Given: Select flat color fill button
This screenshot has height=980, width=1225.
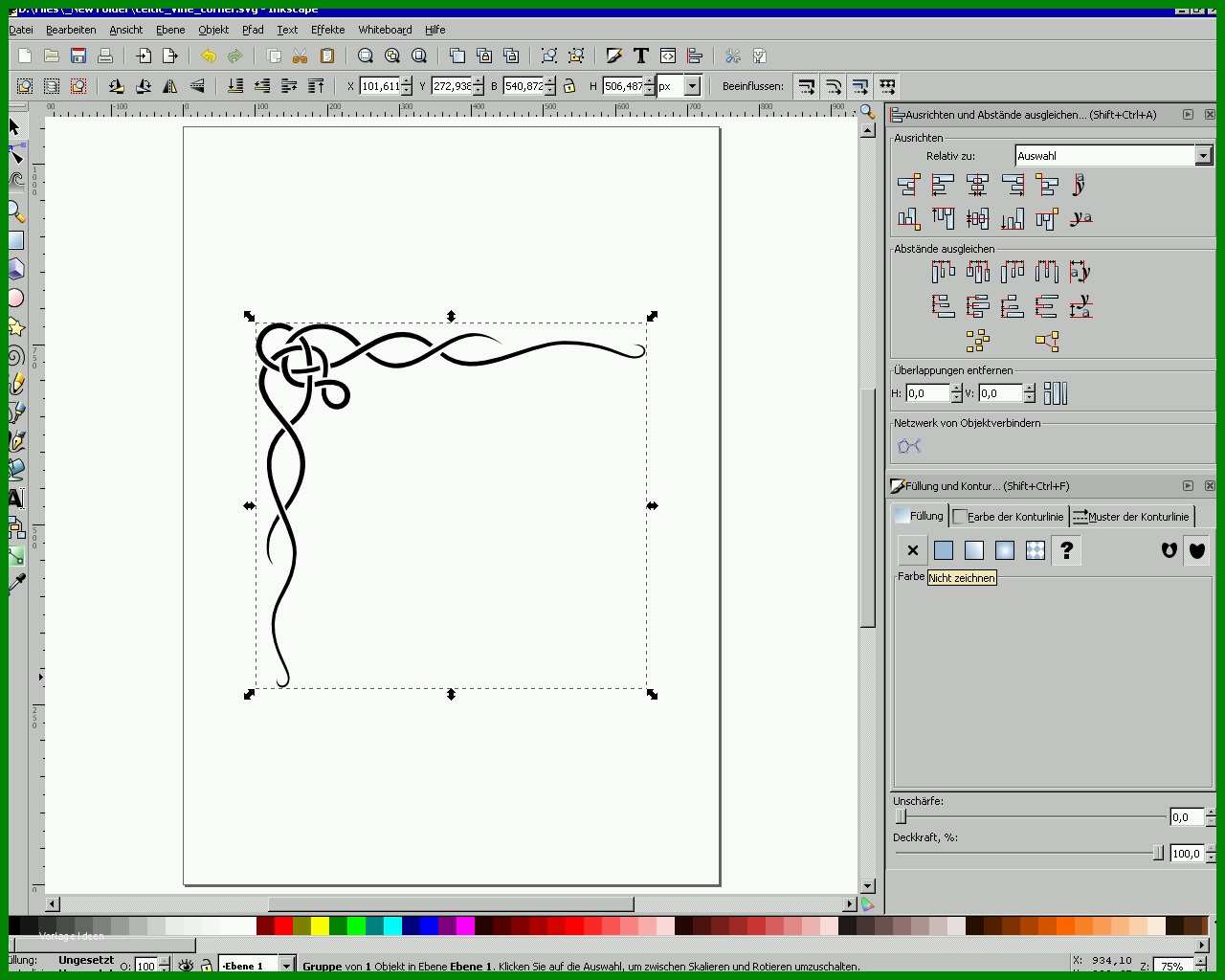Looking at the screenshot, I should 943,550.
